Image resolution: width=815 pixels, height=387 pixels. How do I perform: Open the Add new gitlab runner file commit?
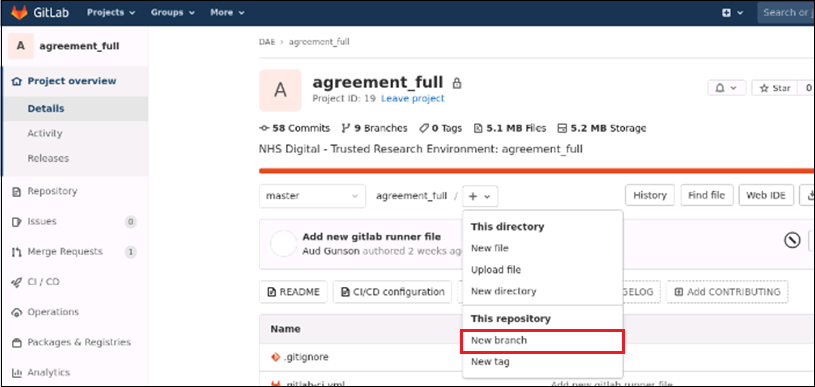(372, 237)
